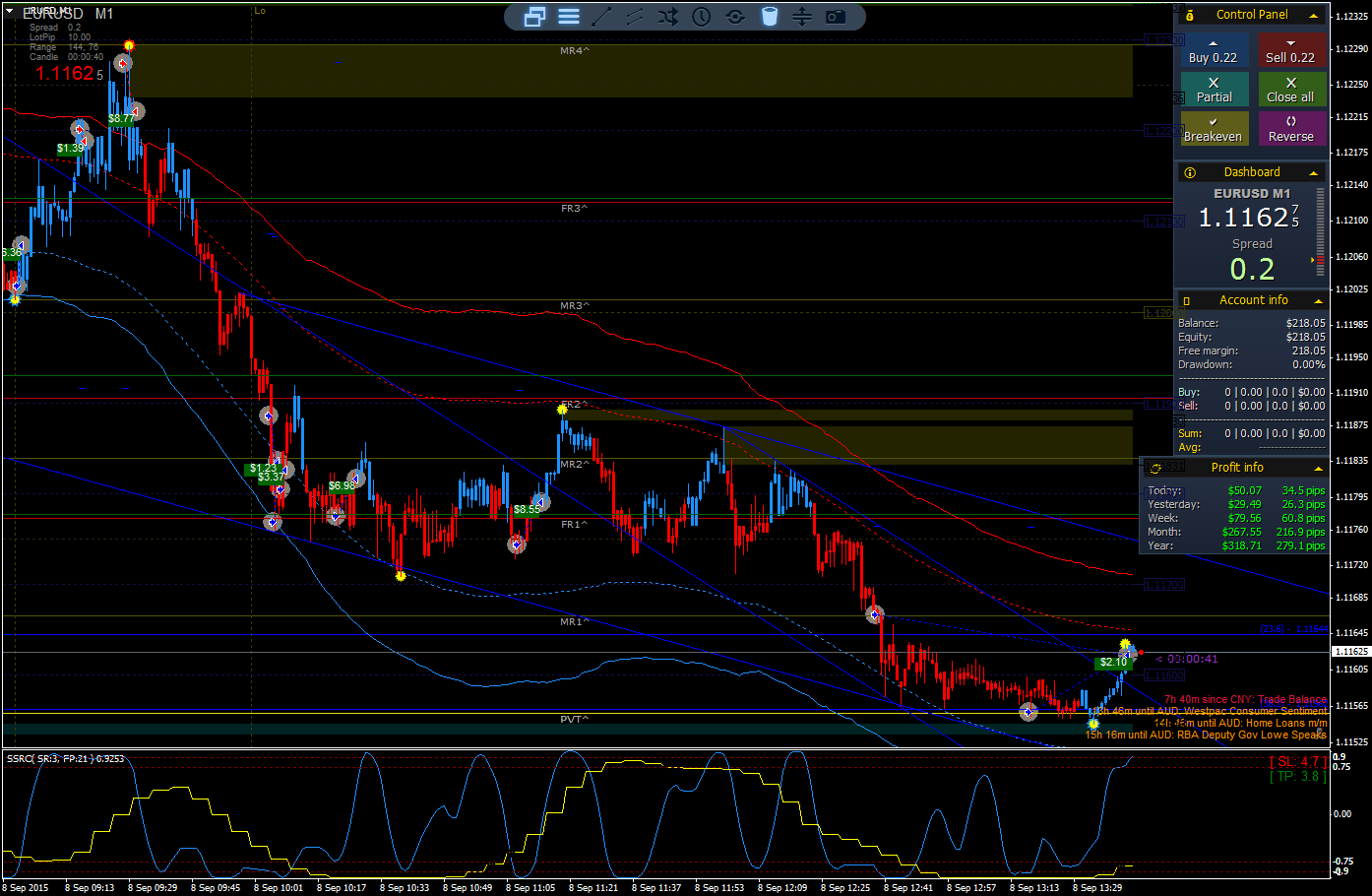
Task: Click the Breakeven button
Action: pos(1214,129)
